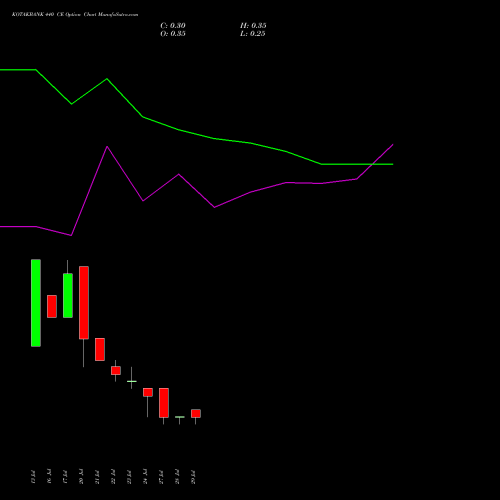Select the tall green candle at chart start

pyautogui.click(x=36, y=303)
